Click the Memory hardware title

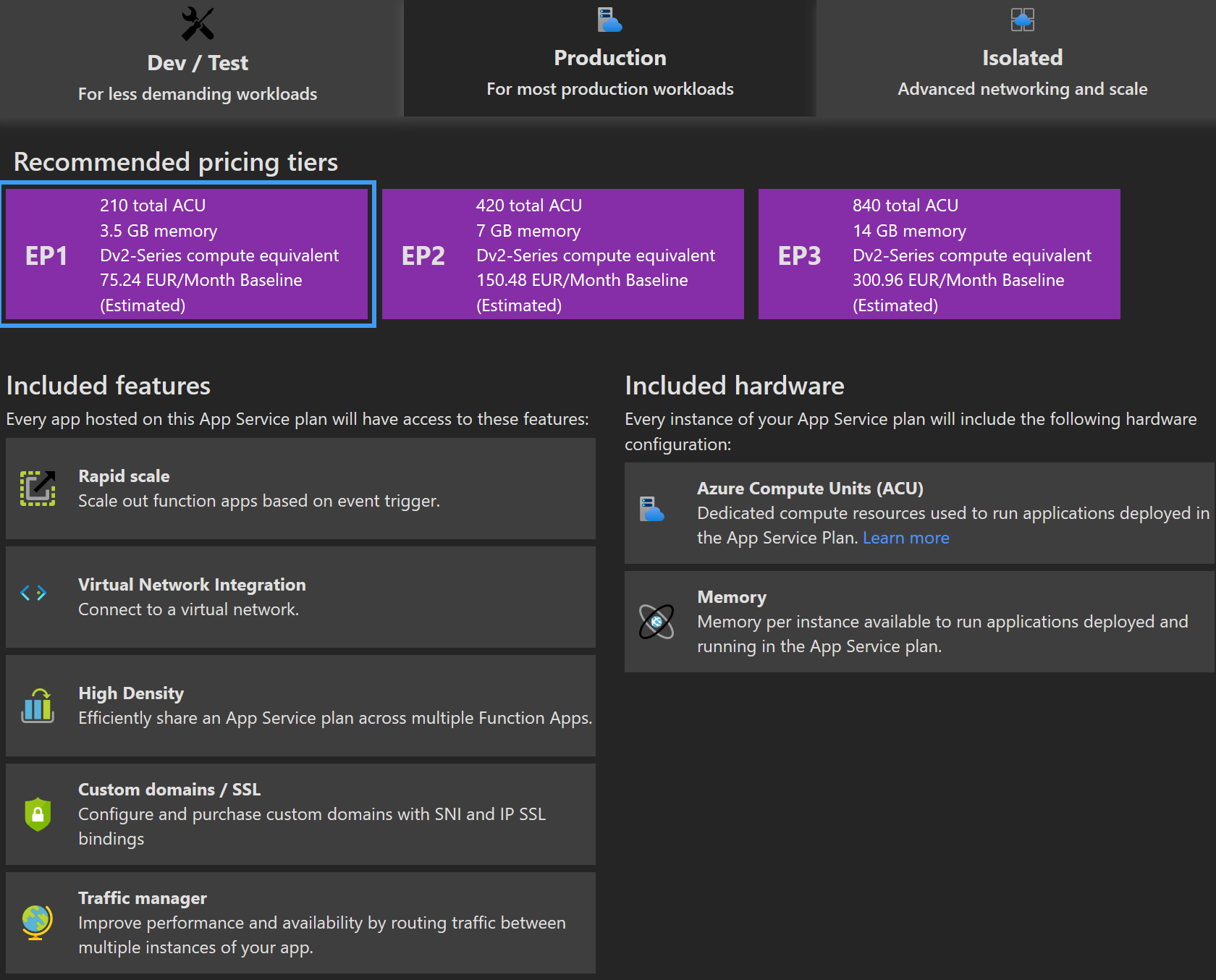[732, 597]
